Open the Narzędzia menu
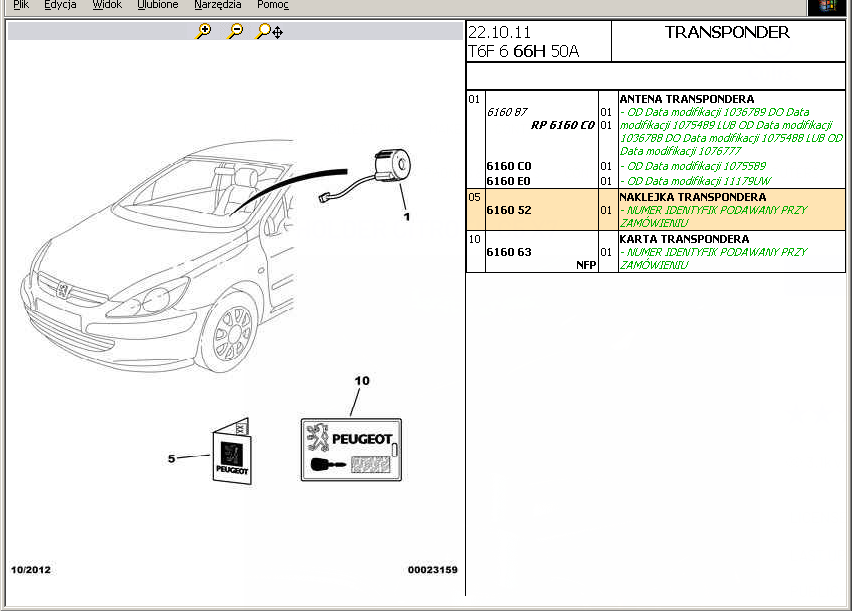 coord(217,5)
